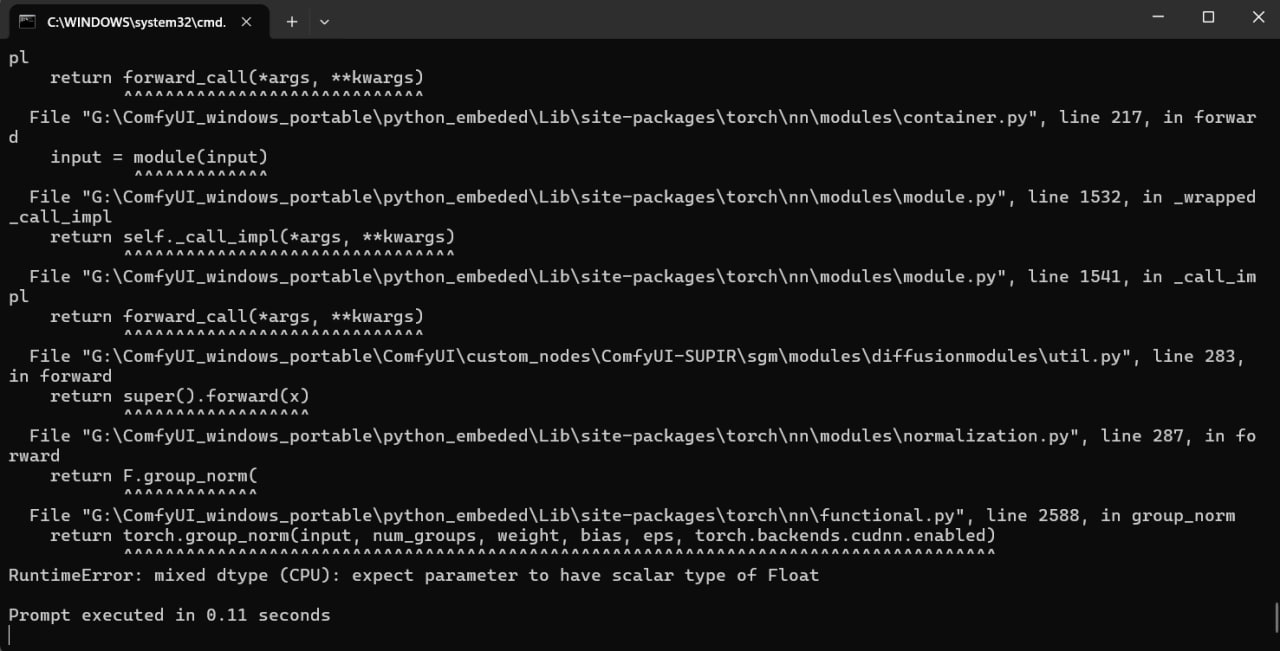Click the module.py line 1541 traceback entry
The image size is (1280, 651).
640,277
